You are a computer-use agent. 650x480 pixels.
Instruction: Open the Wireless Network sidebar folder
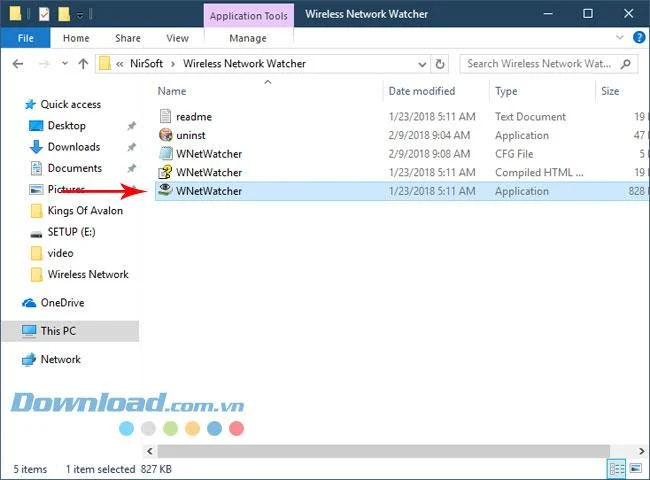[x=88, y=274]
